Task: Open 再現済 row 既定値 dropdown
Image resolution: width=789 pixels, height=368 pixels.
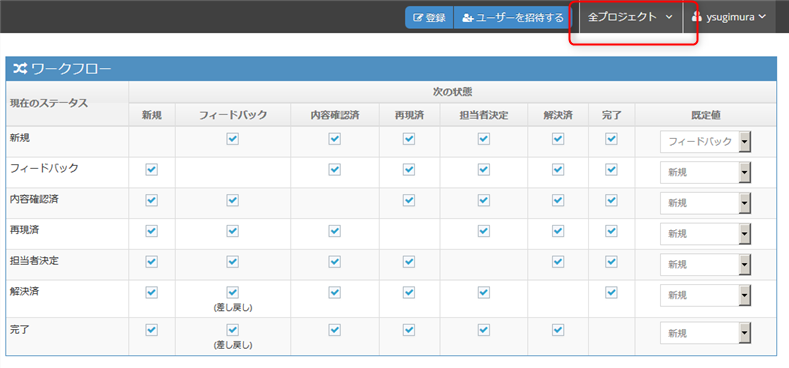Action: [x=705, y=234]
